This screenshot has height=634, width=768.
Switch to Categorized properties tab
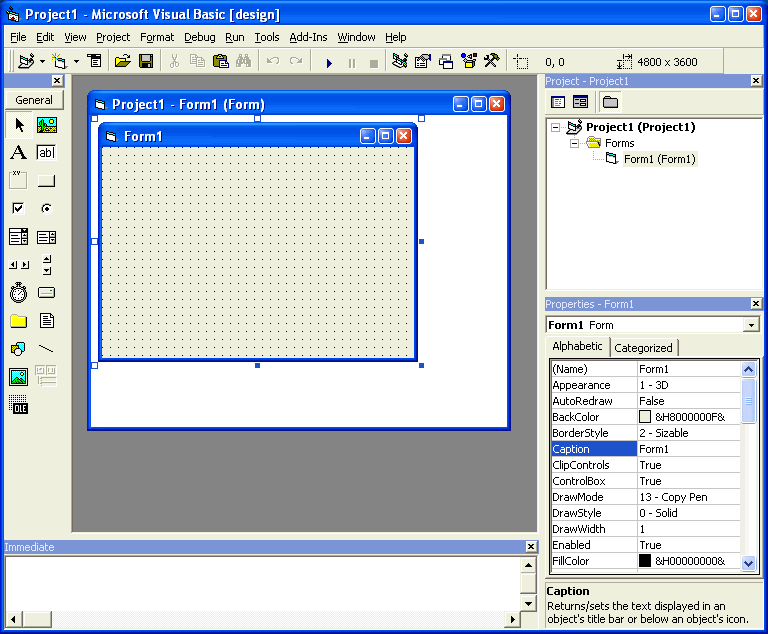tap(643, 348)
